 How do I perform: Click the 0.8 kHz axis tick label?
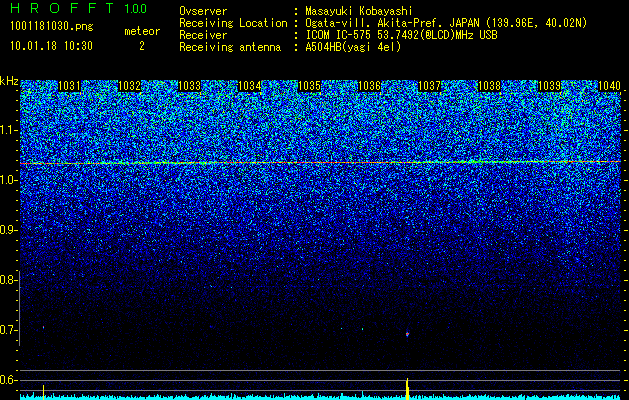click(9, 280)
